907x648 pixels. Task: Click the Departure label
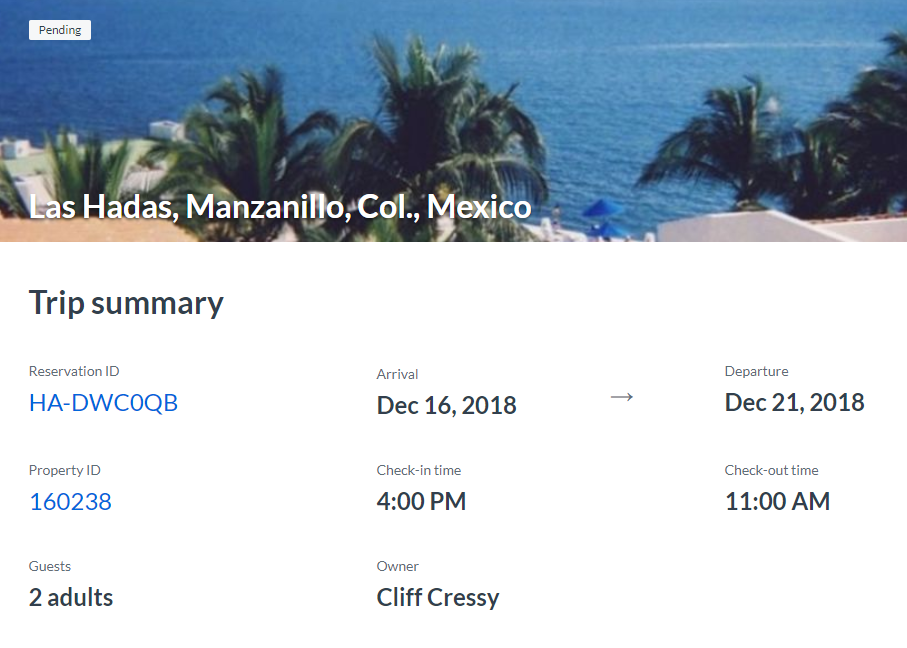click(756, 371)
